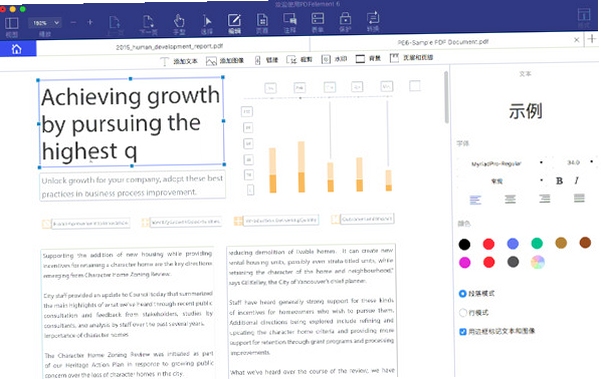
Task: Switch to PE6-Sample PDF Document.pdf tab
Action: point(443,42)
